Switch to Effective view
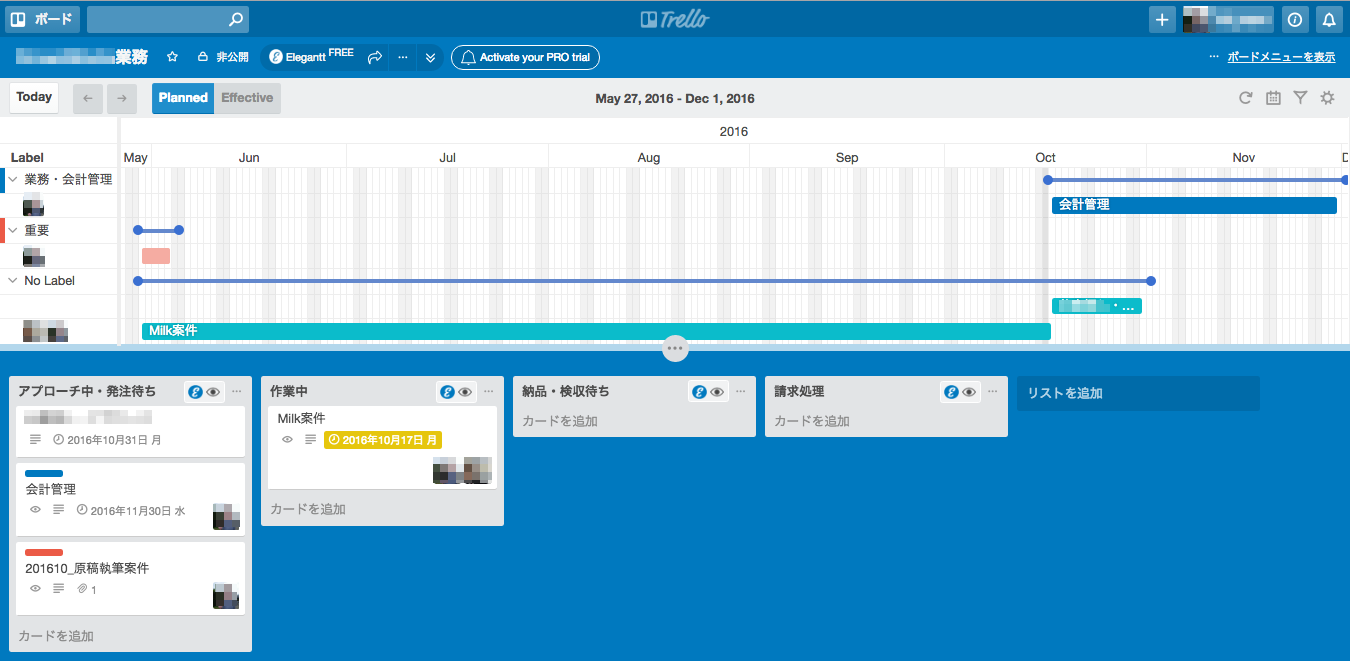Screen dimensions: 1350x661 pyautogui.click(x=247, y=98)
